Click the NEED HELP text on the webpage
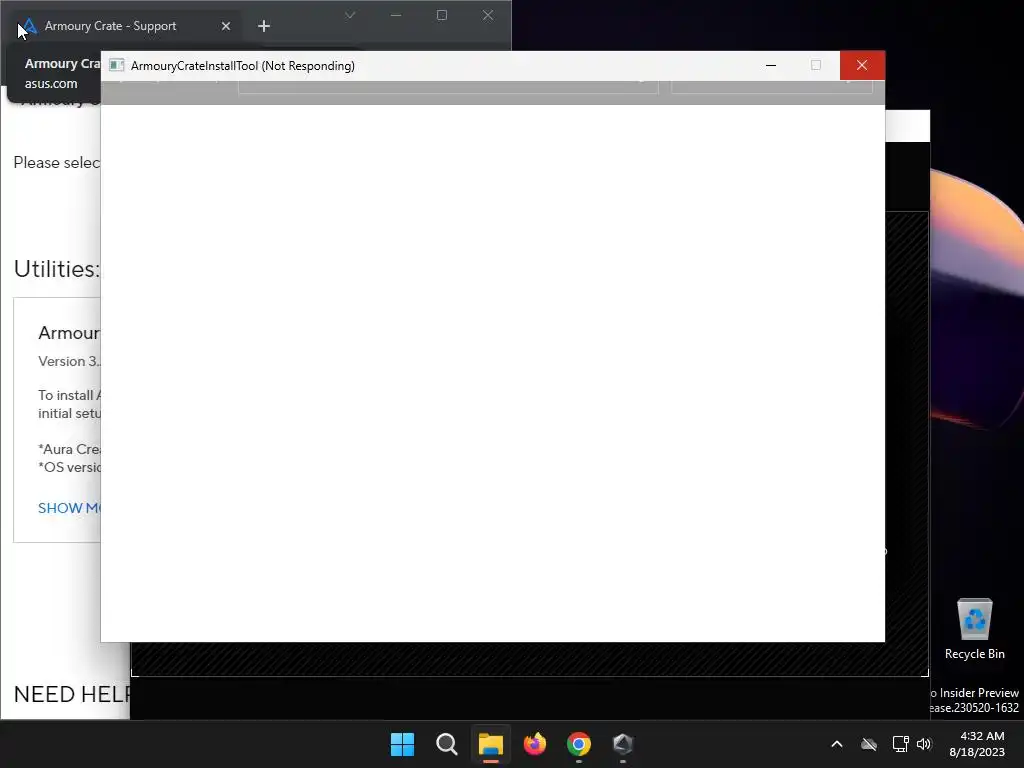1024x768 pixels. 72,694
